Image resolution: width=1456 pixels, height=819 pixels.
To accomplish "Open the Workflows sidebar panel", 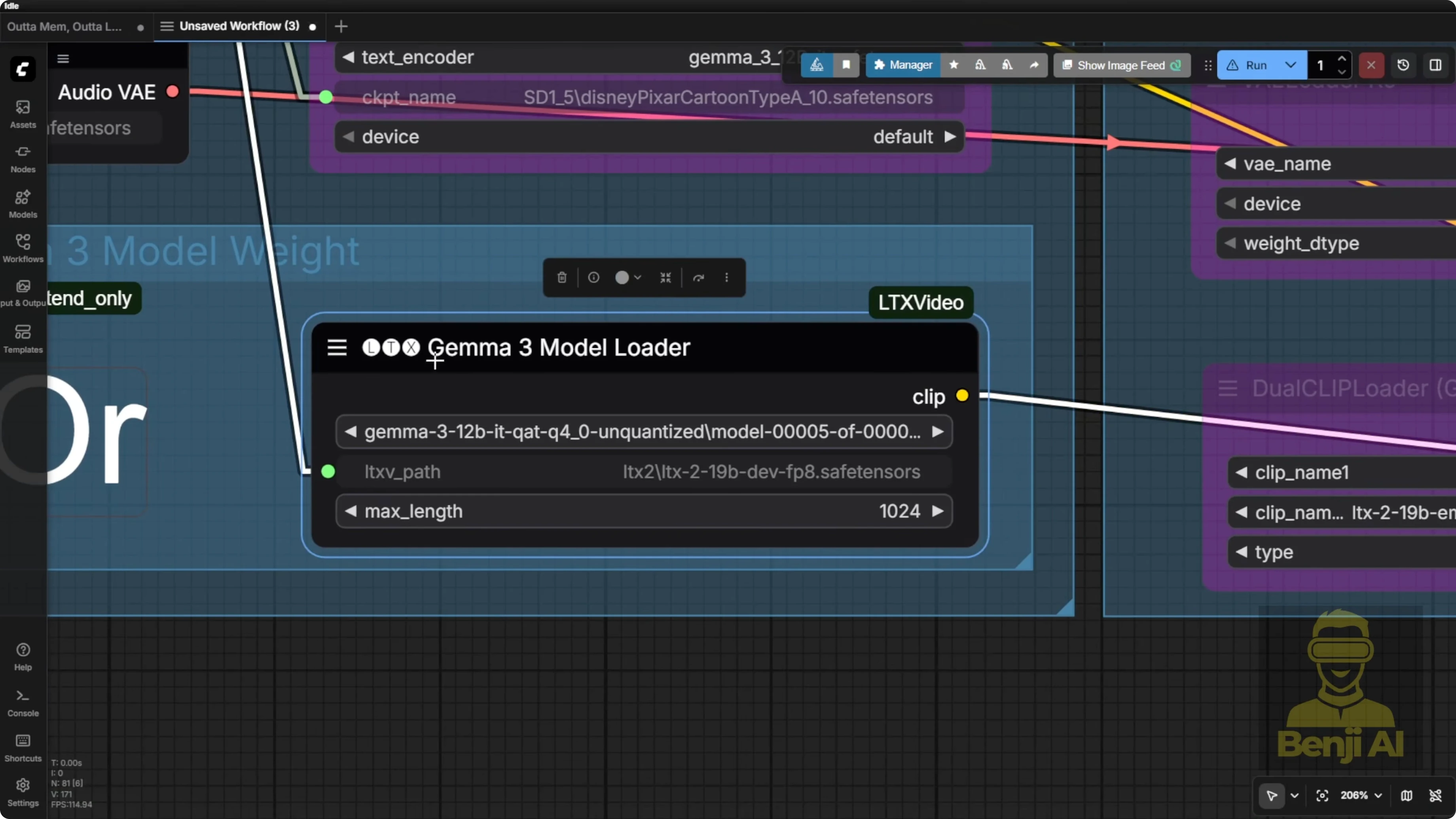I will coord(23,248).
